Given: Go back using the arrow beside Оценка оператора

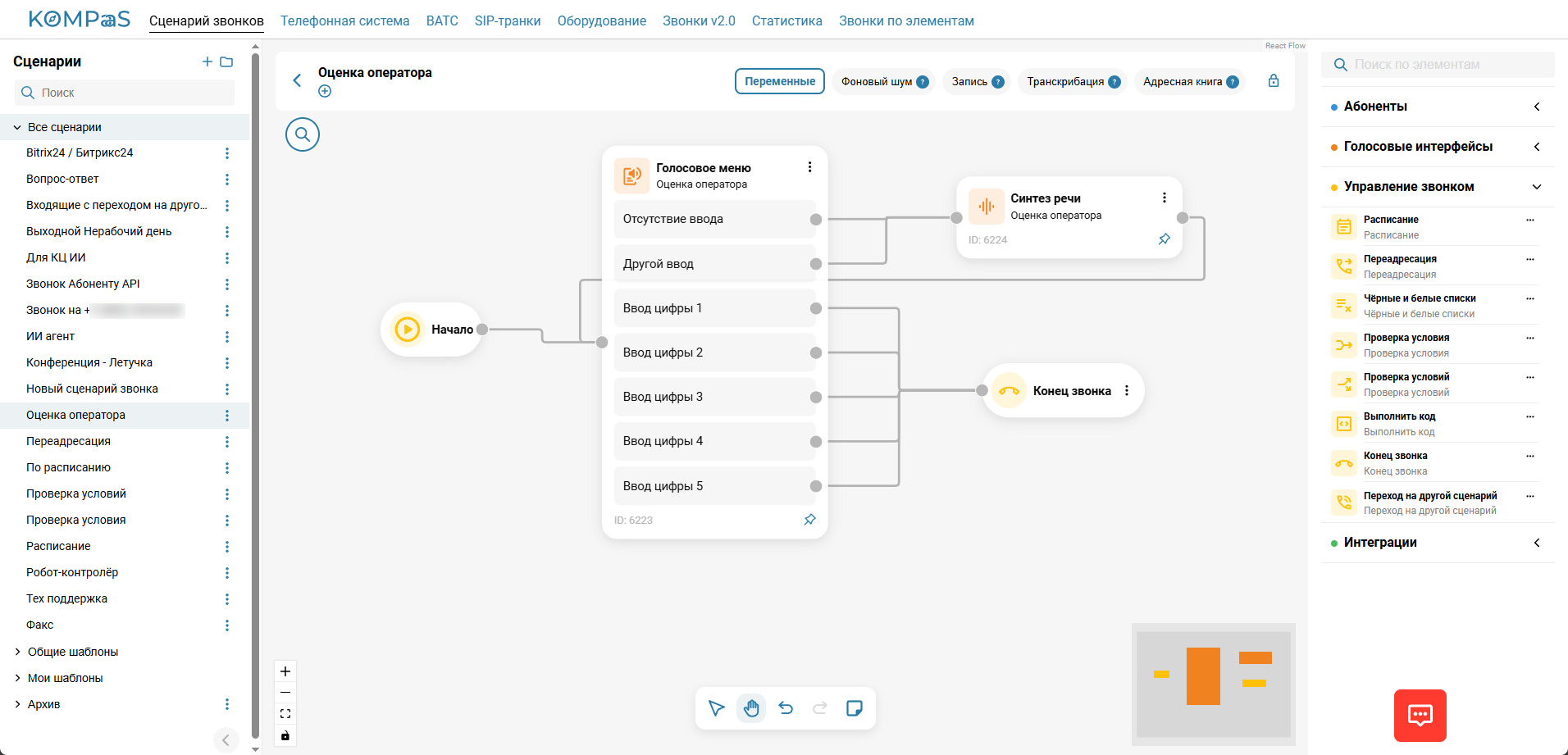Looking at the screenshot, I should (x=297, y=80).
